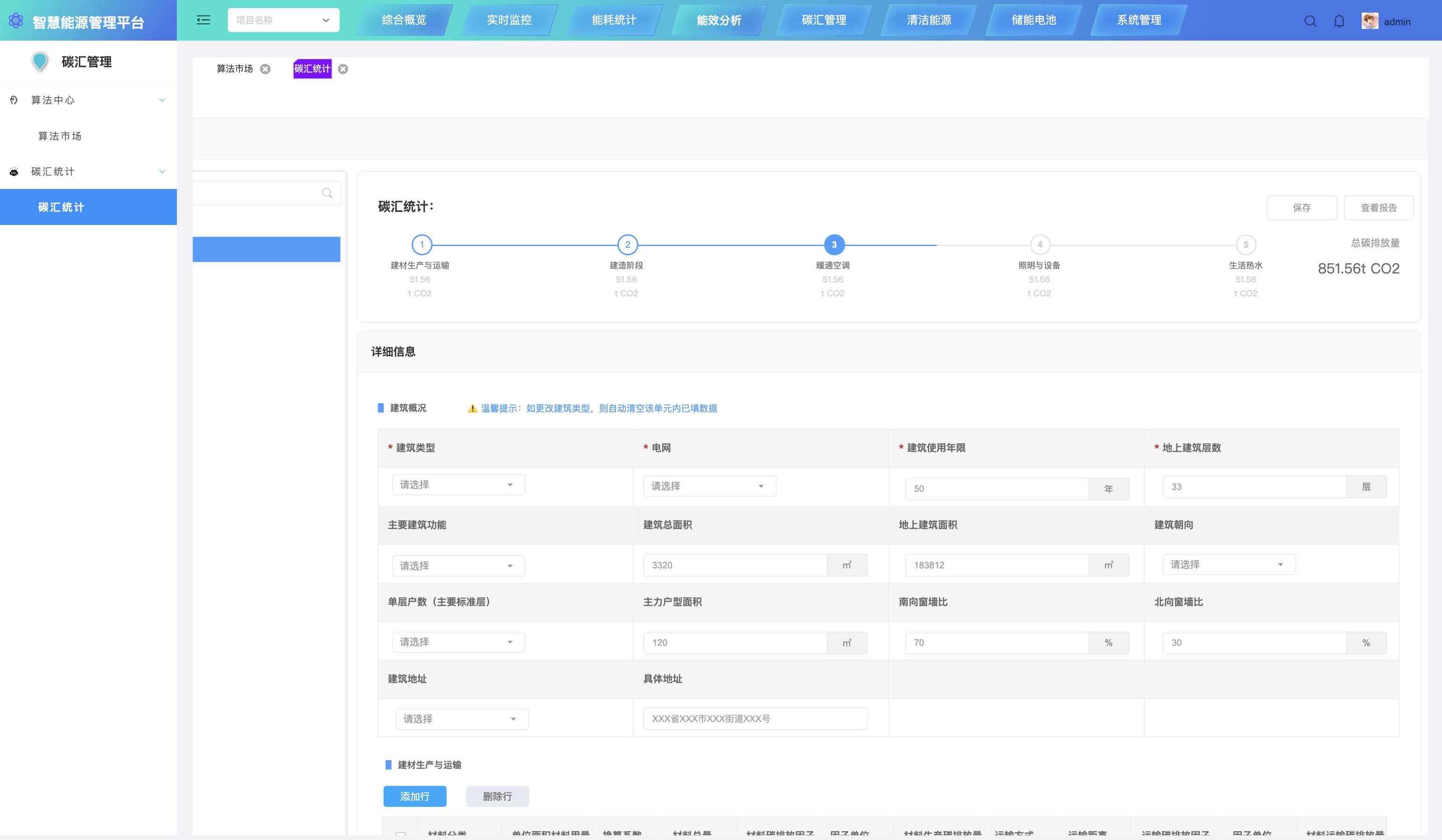The width and height of the screenshot is (1442, 840).
Task: Select 算法市场 in the sidebar
Action: (x=60, y=136)
